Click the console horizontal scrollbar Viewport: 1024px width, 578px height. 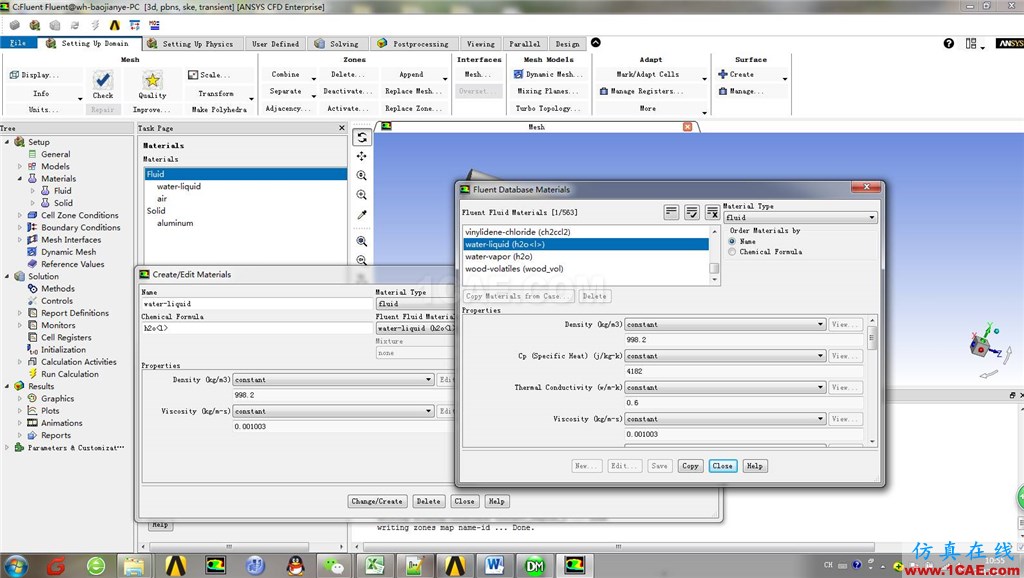click(x=618, y=546)
